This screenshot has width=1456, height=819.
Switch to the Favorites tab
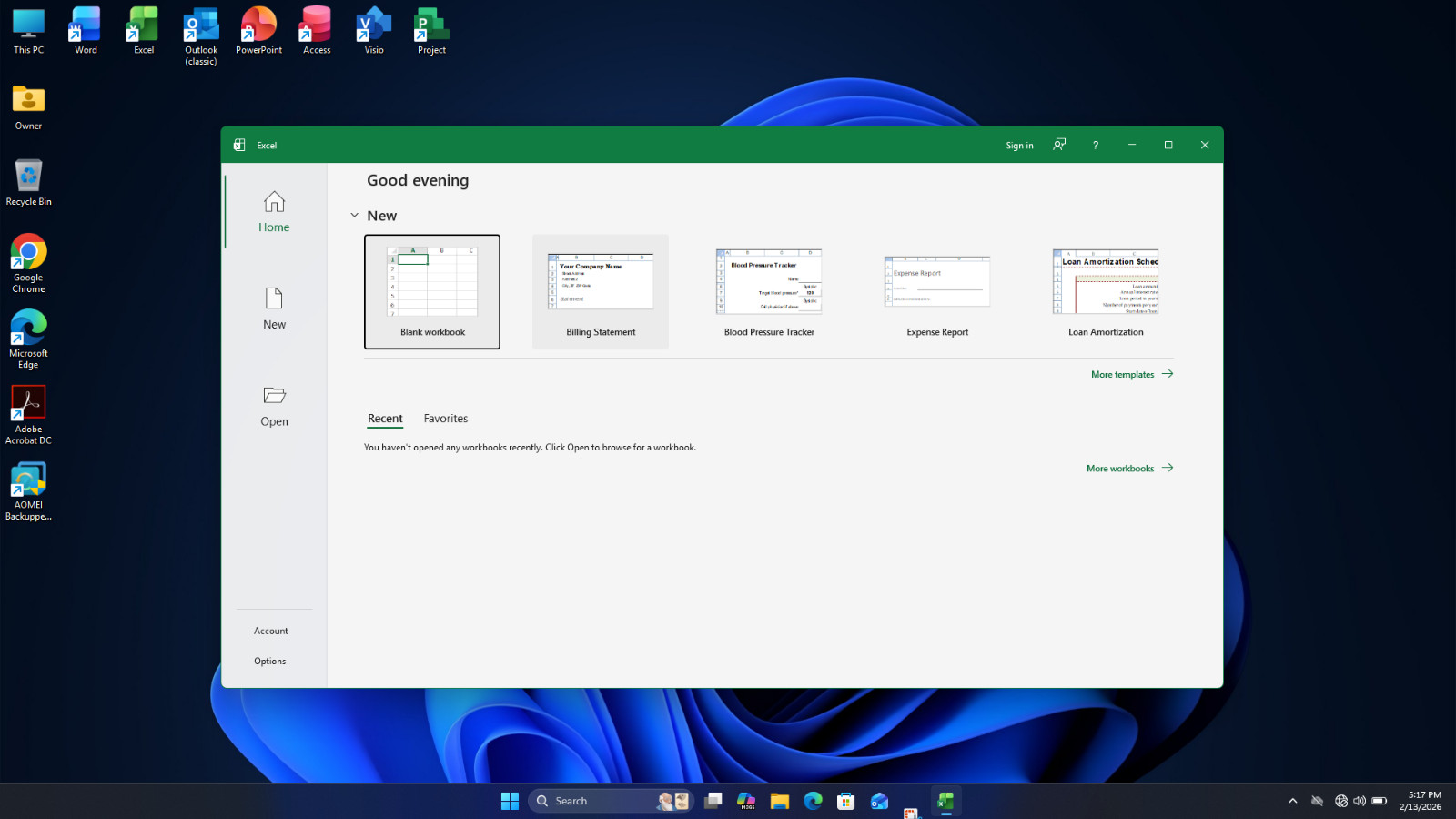446,419
